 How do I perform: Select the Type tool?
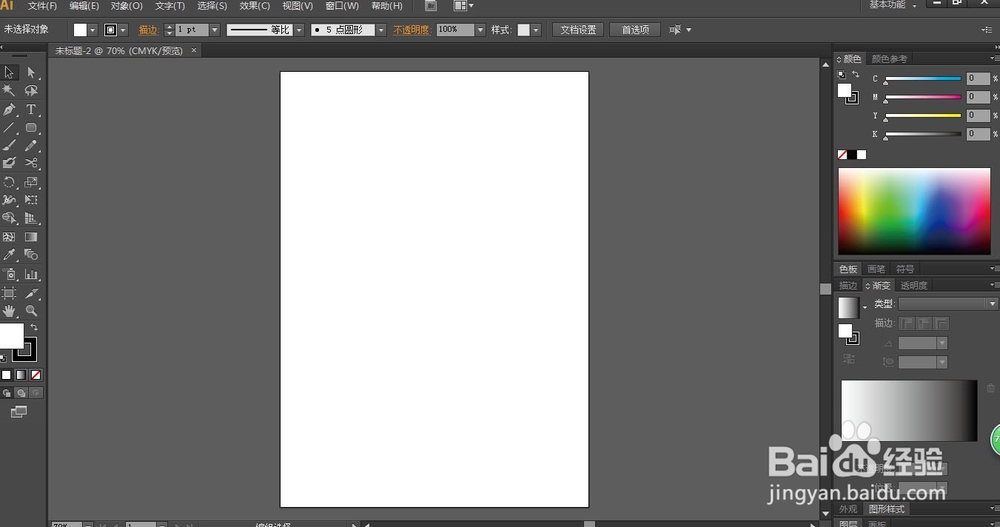(x=31, y=110)
